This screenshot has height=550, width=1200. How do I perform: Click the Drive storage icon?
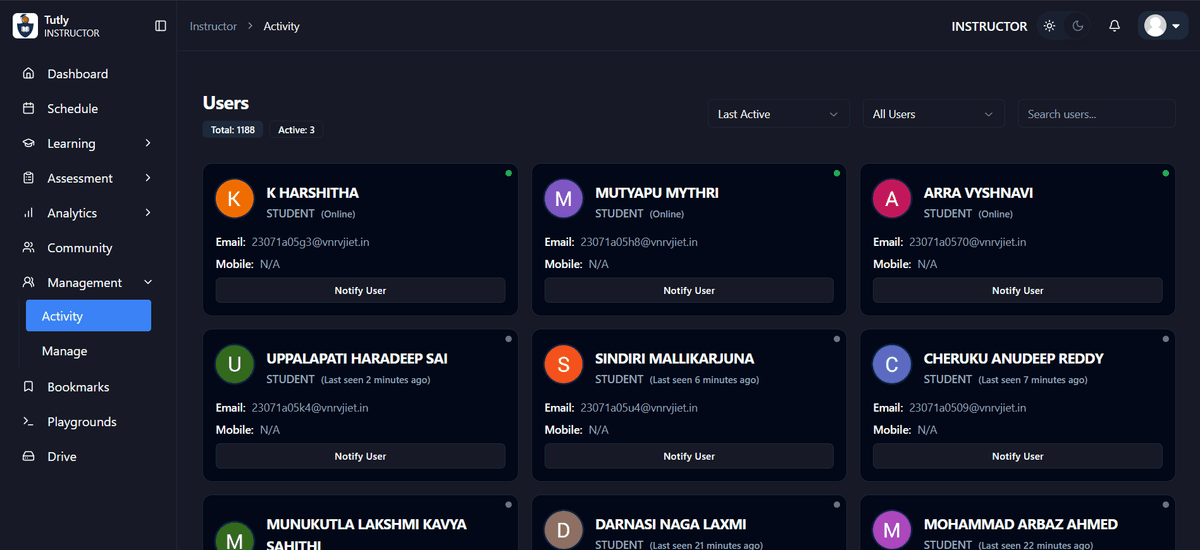(28, 456)
